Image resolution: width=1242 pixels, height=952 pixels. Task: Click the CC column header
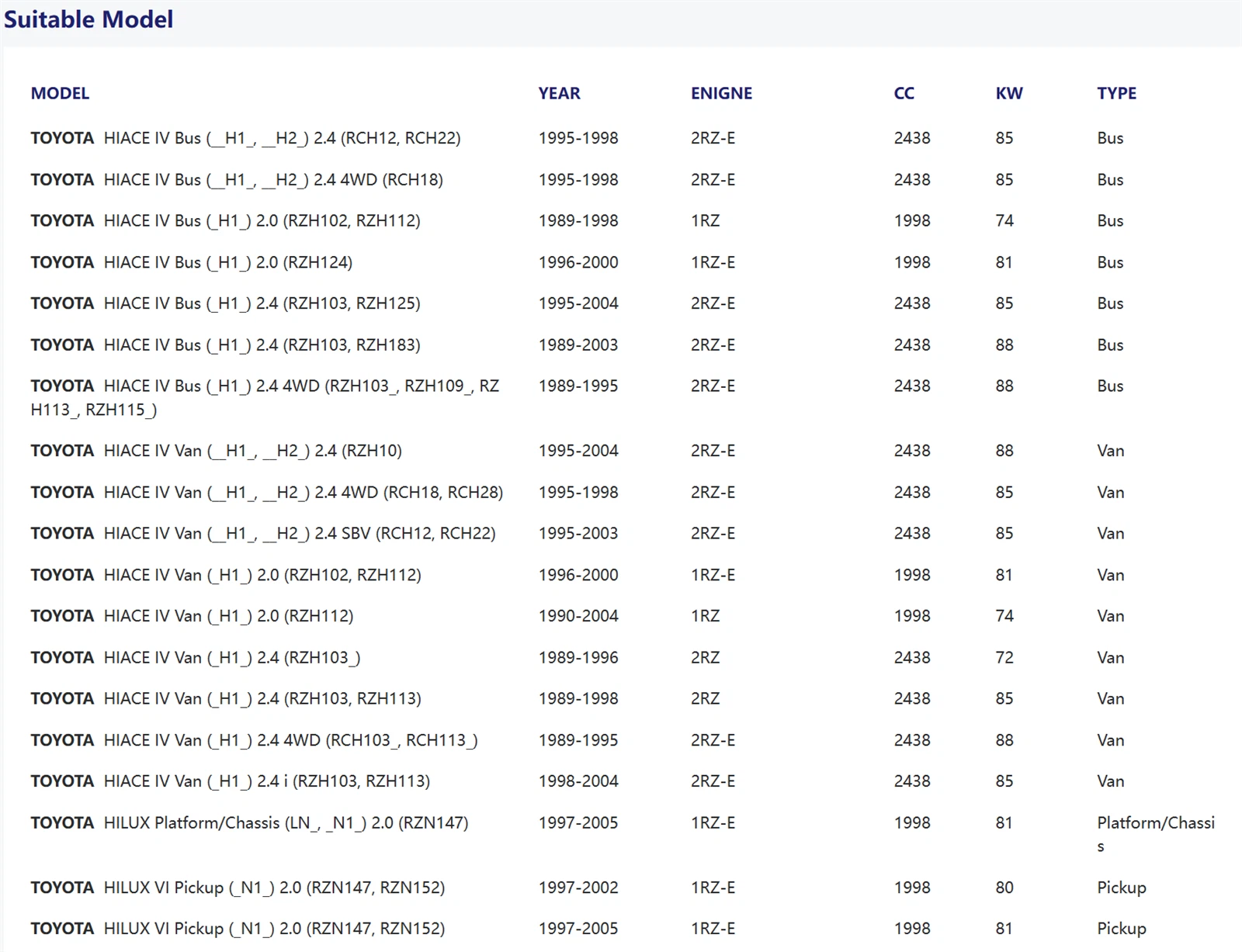(904, 93)
